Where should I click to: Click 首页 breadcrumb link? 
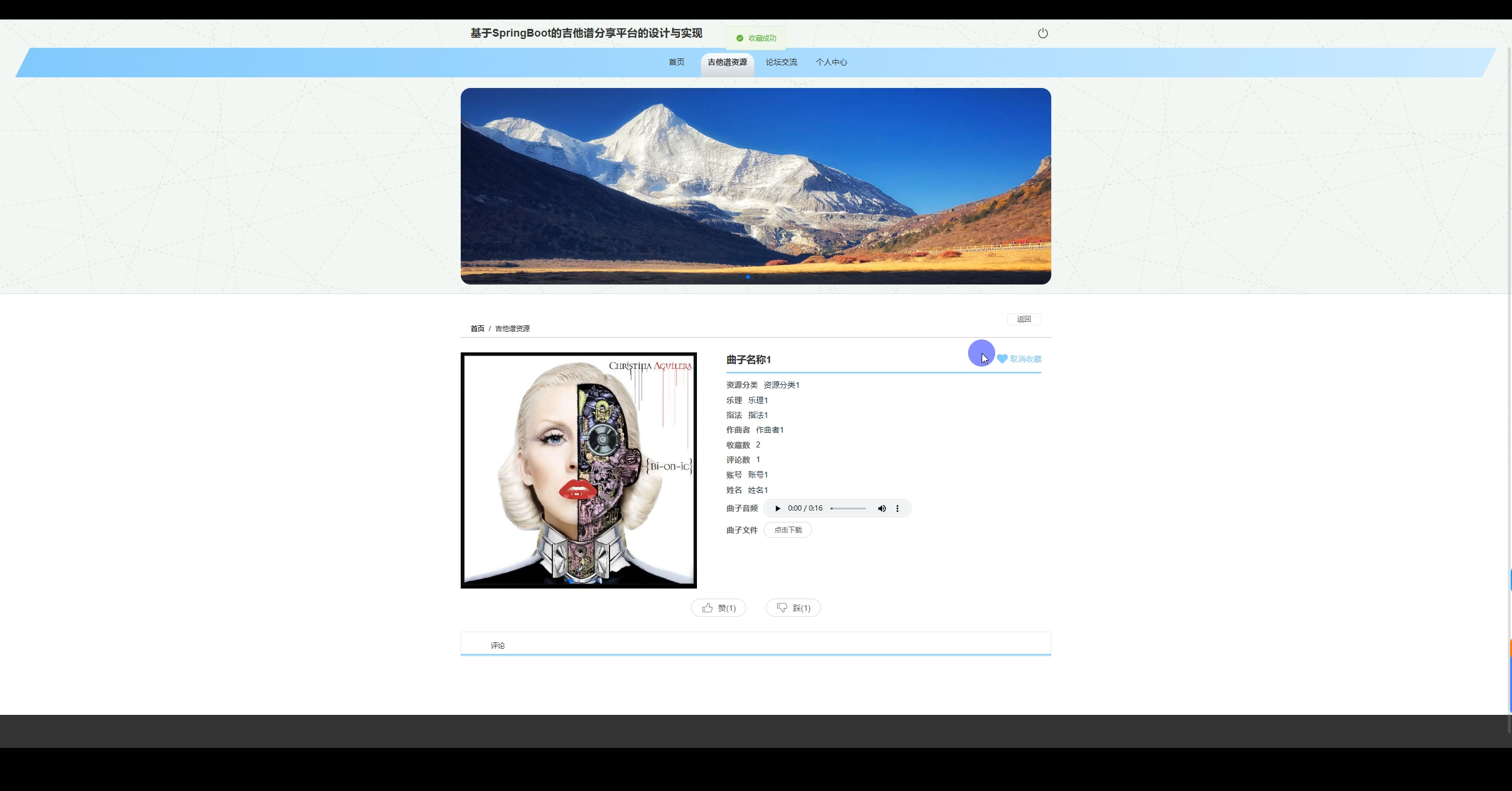477,329
